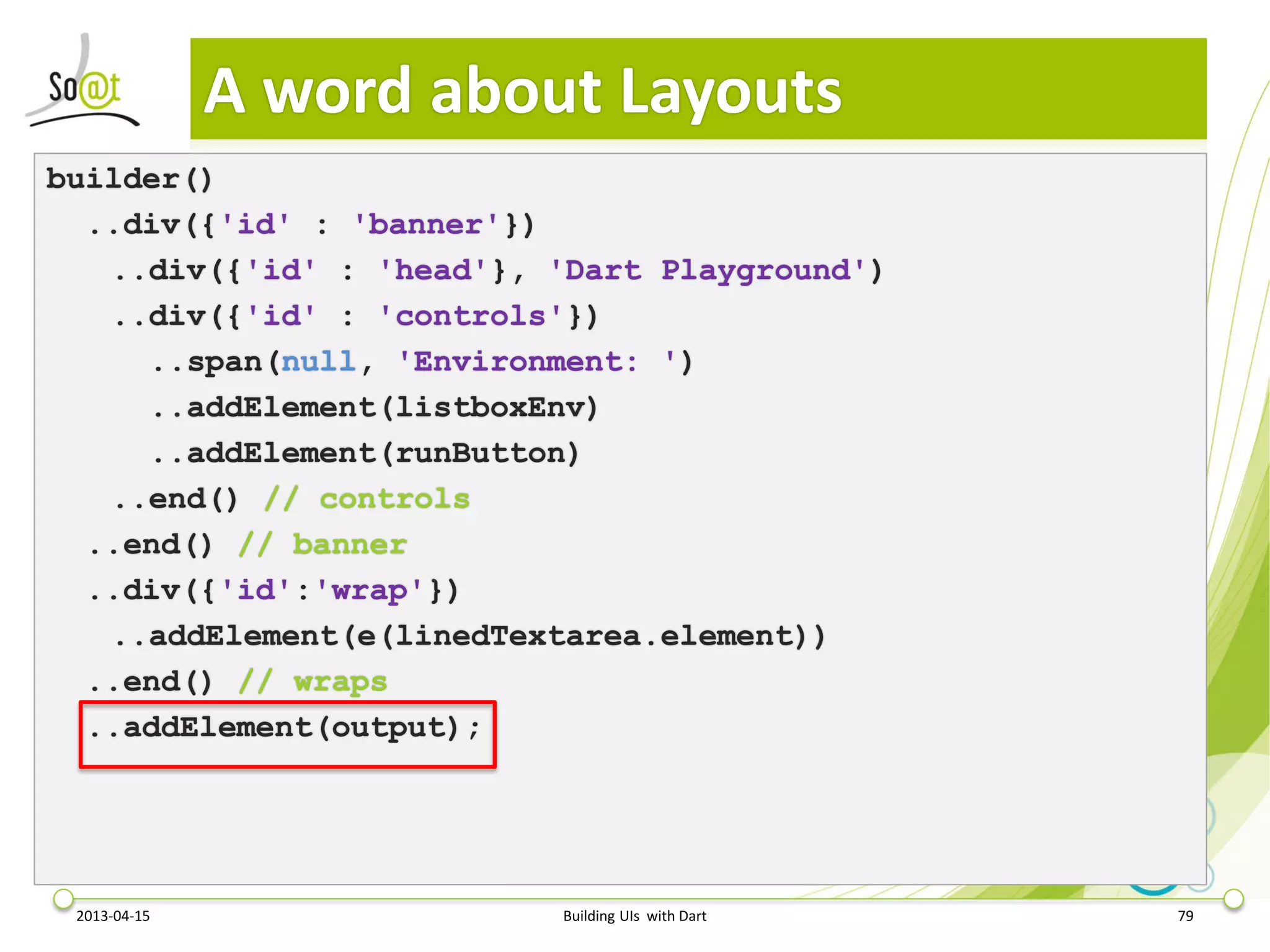
Task: Click the left circle on footer line
Action: click(63, 898)
